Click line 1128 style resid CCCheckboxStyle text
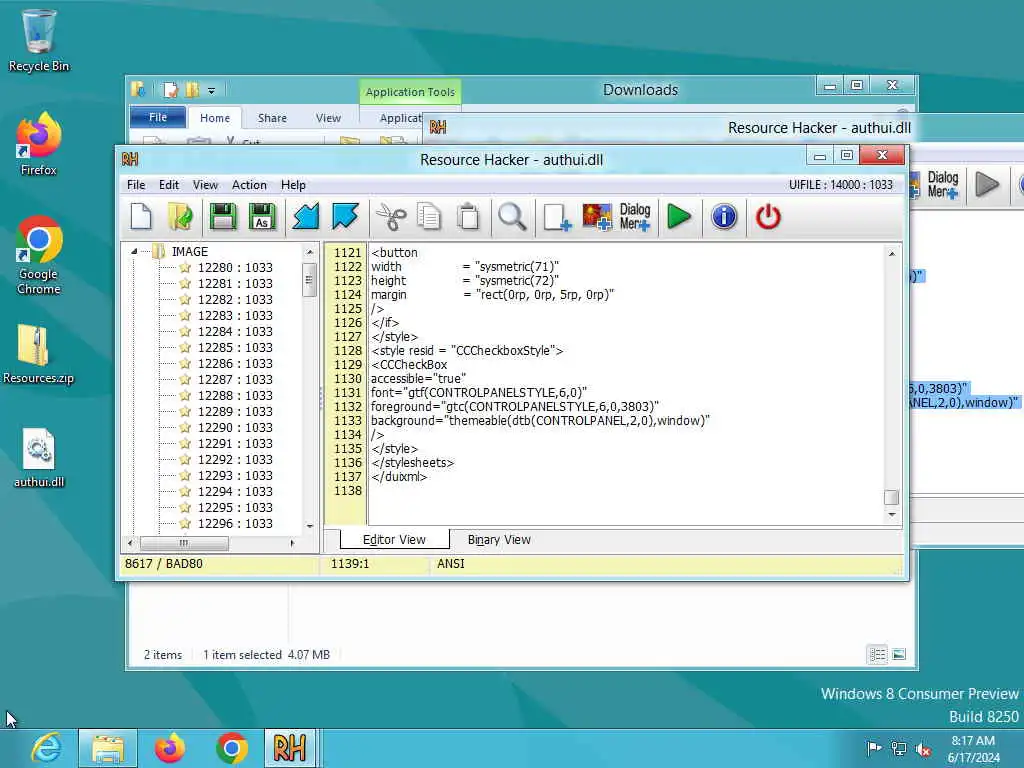Viewport: 1024px width, 768px height. click(x=467, y=351)
